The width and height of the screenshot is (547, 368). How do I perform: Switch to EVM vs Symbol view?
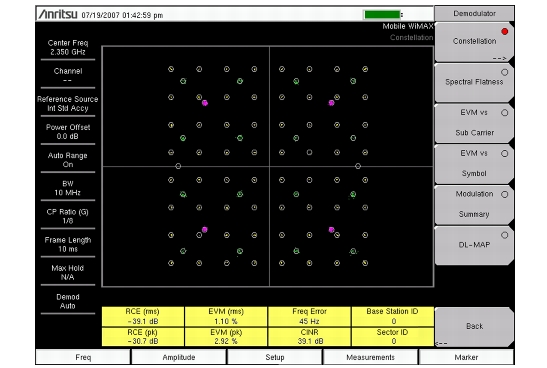(474, 164)
